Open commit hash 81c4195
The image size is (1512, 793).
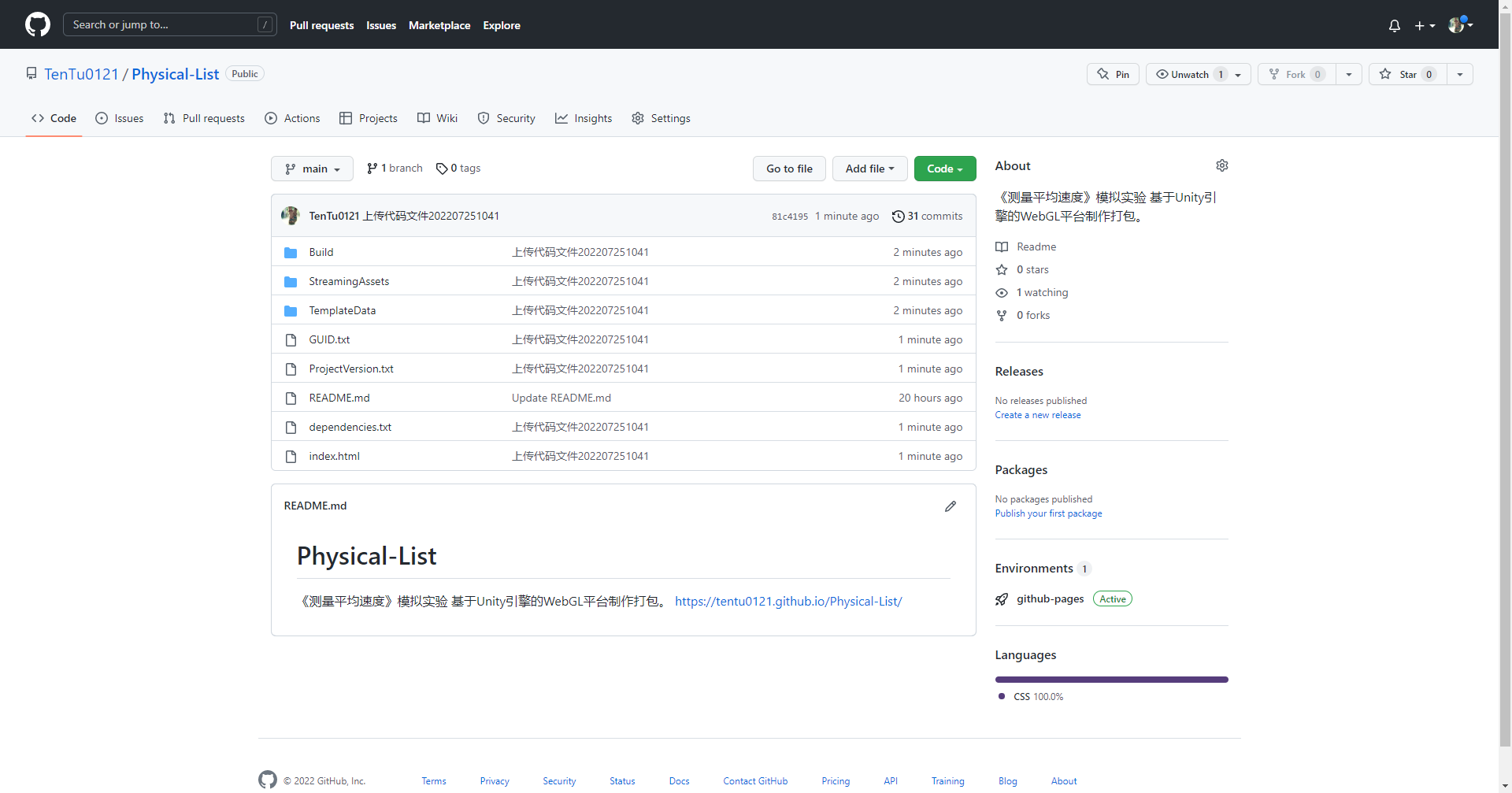coord(790,217)
